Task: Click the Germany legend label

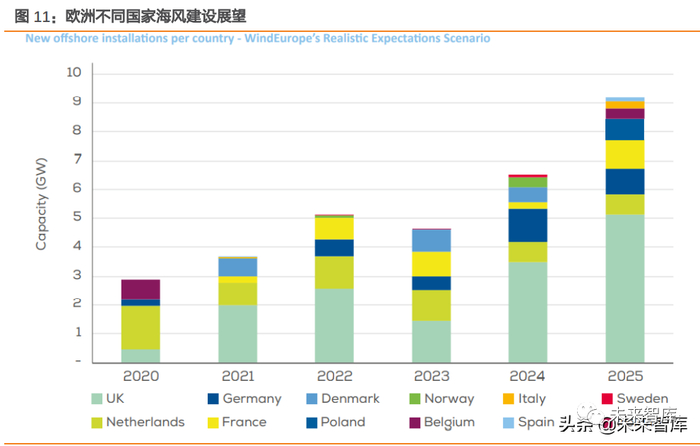Action: pyautogui.click(x=252, y=399)
